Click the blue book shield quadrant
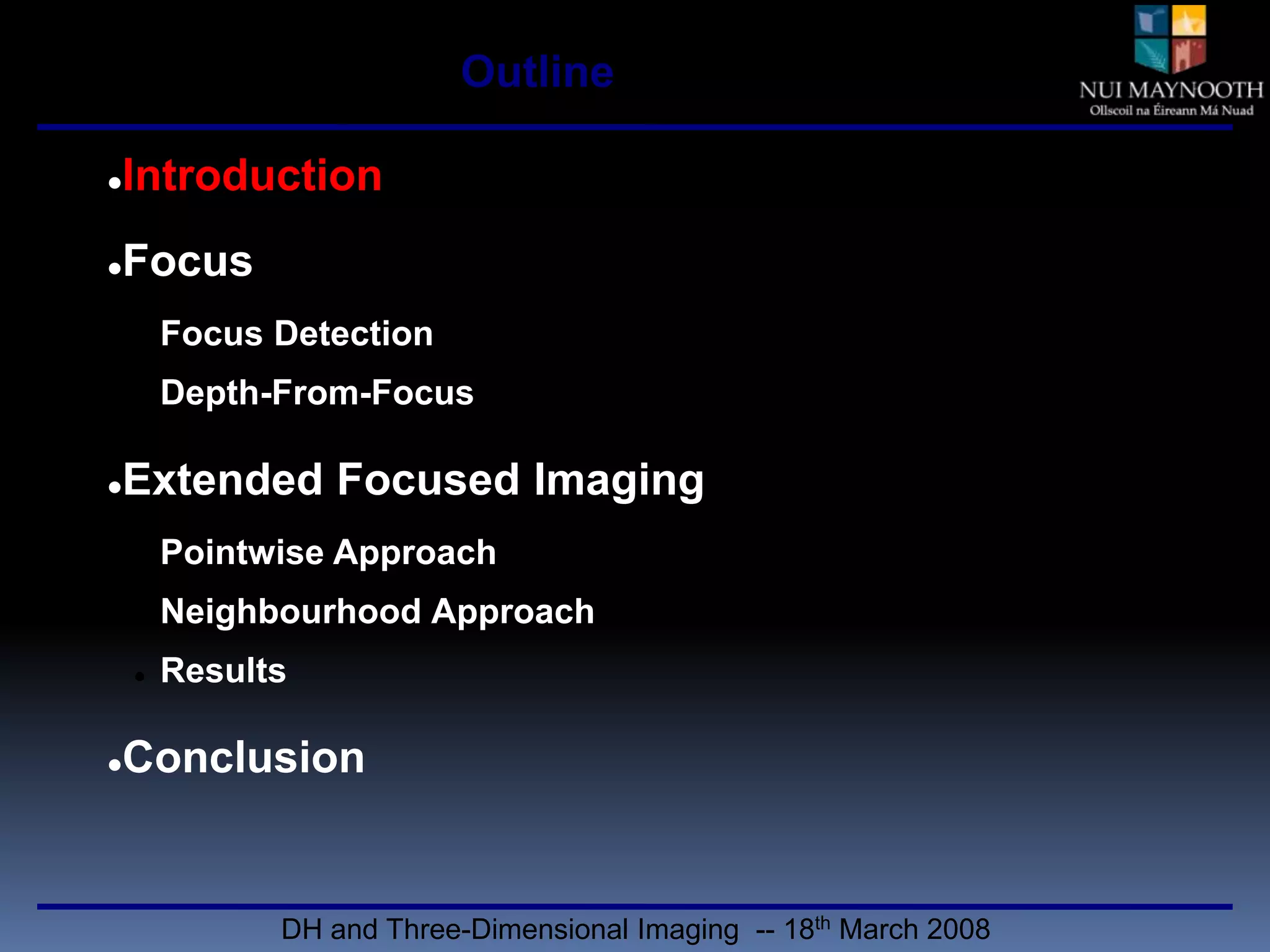1270x952 pixels. [x=1152, y=20]
